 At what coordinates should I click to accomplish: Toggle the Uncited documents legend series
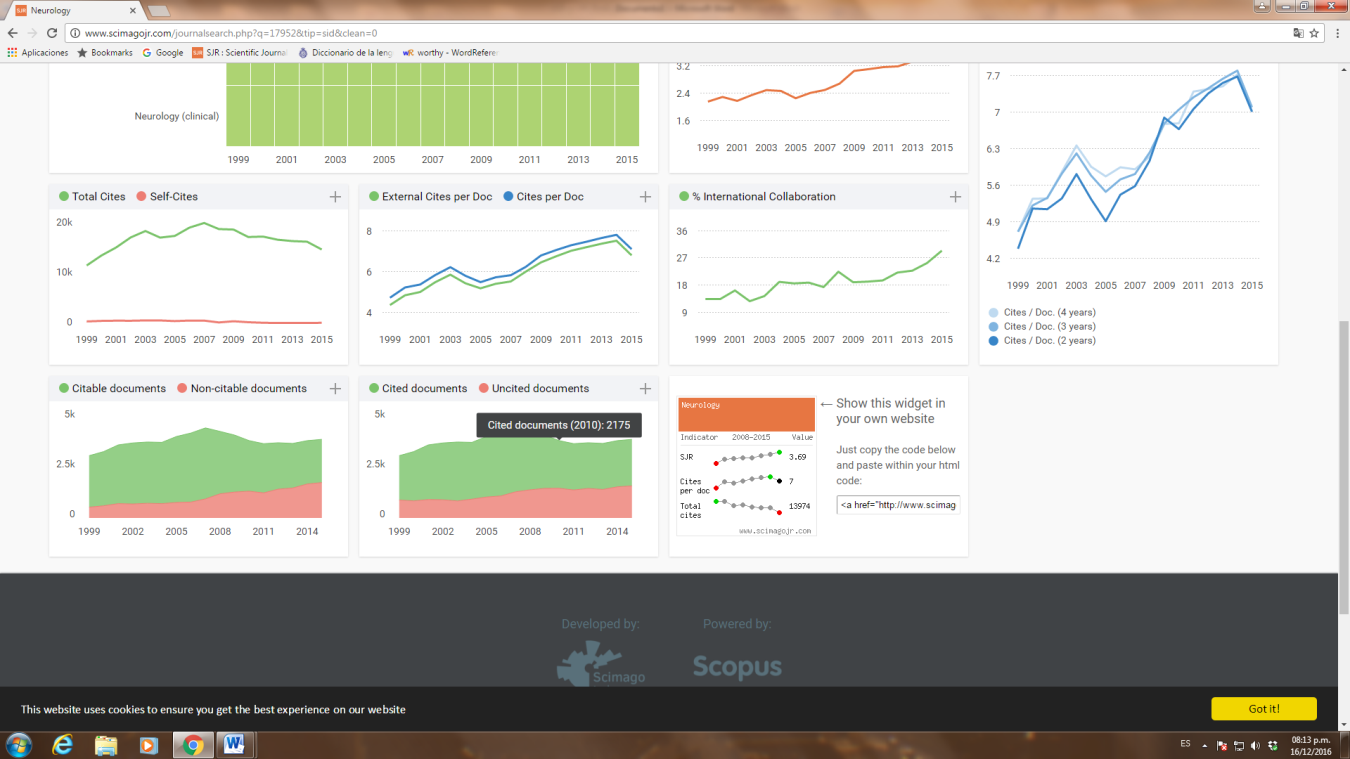pyautogui.click(x=534, y=389)
